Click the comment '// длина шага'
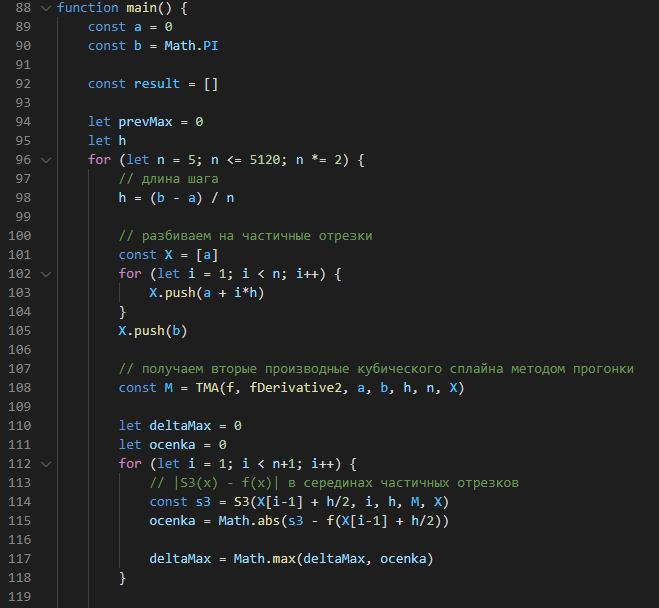 [169, 179]
